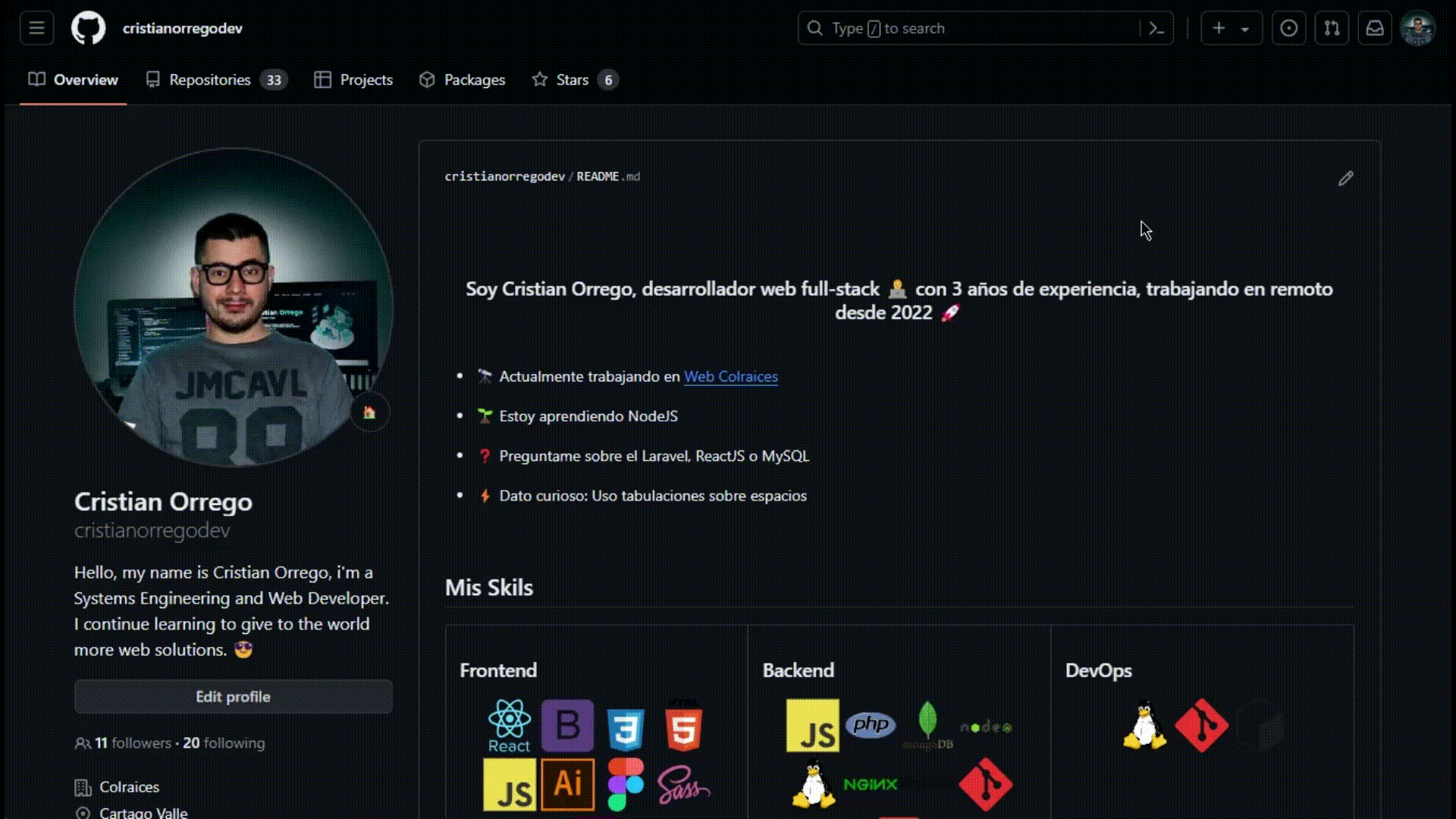The width and height of the screenshot is (1456, 819).
Task: Open the Repositories tab
Action: point(210,79)
